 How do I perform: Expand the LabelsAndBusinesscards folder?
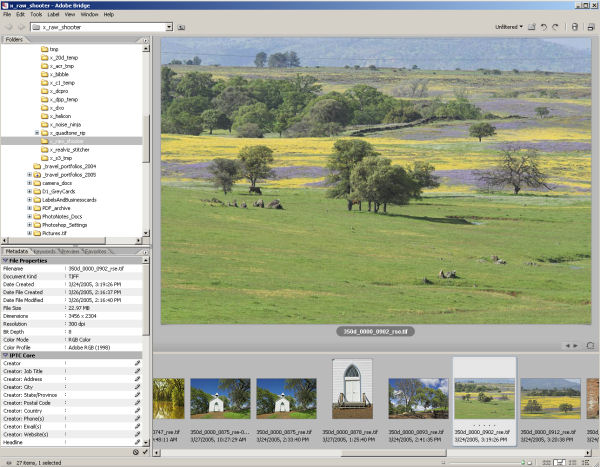[29, 200]
